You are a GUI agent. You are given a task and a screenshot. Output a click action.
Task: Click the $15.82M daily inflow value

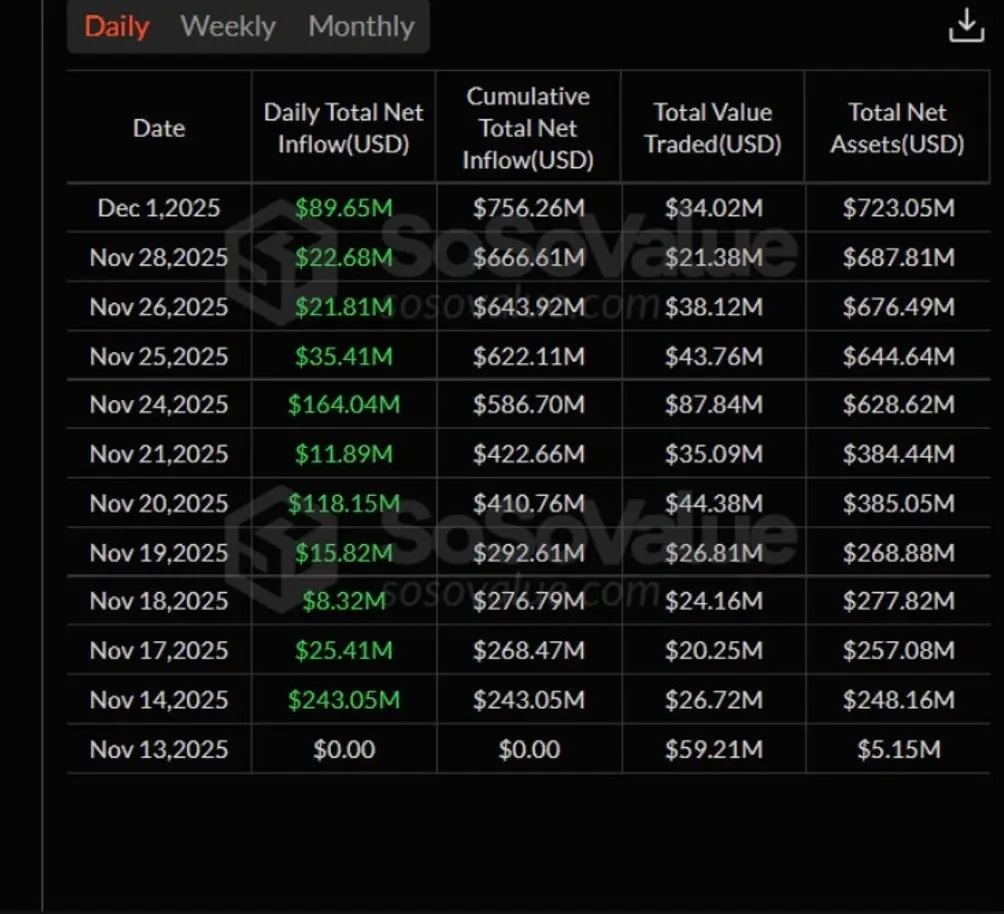[344, 552]
